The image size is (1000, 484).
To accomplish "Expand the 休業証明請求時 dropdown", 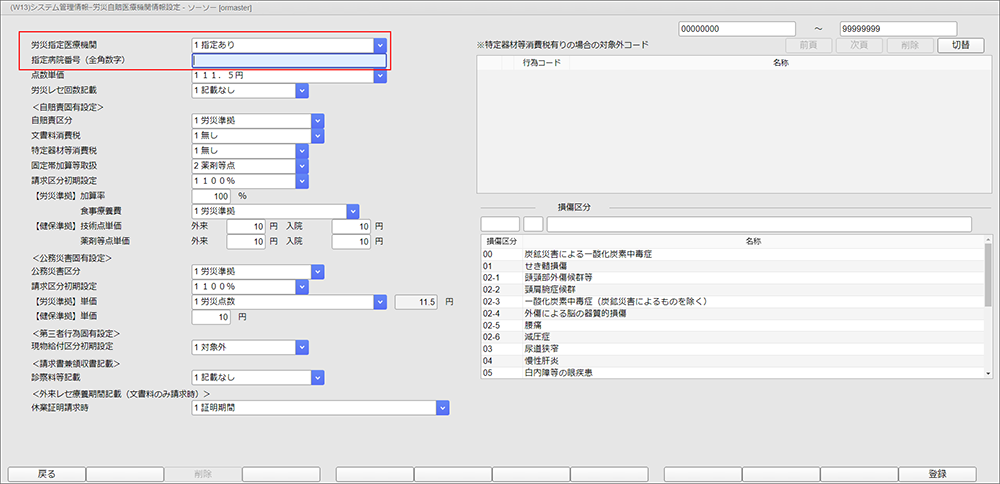I will 441,407.
